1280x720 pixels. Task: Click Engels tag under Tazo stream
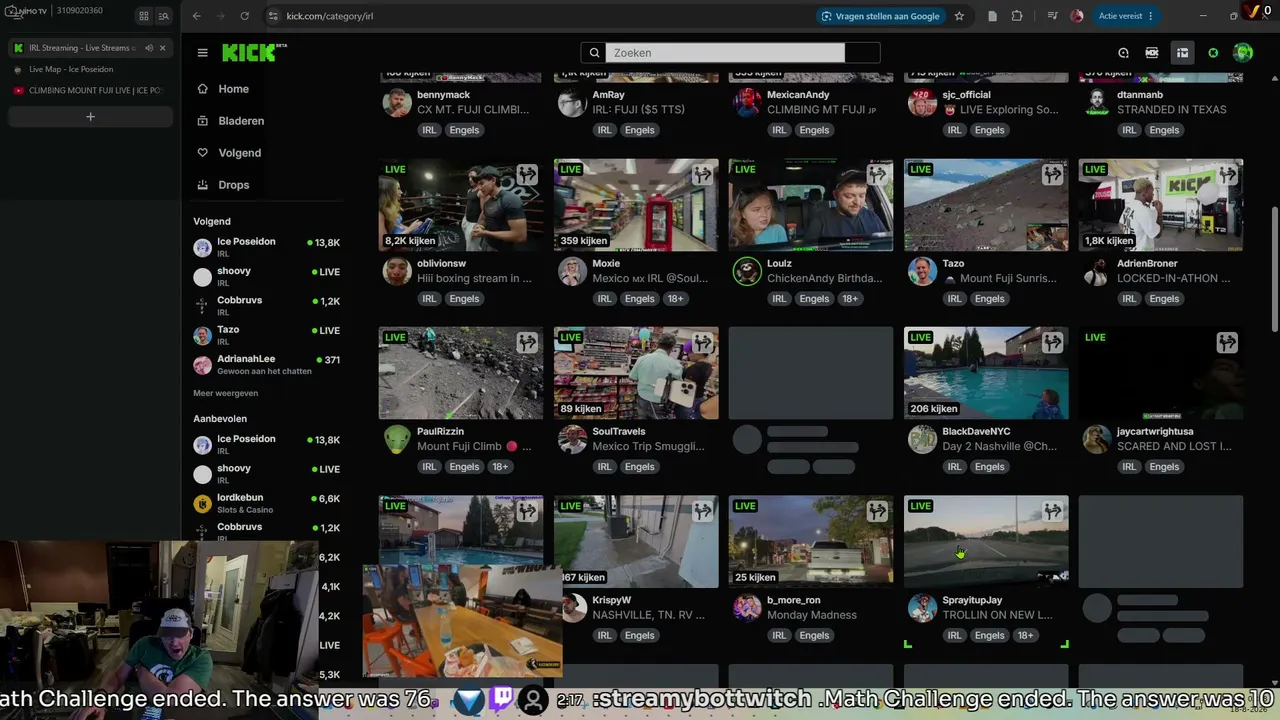(989, 299)
